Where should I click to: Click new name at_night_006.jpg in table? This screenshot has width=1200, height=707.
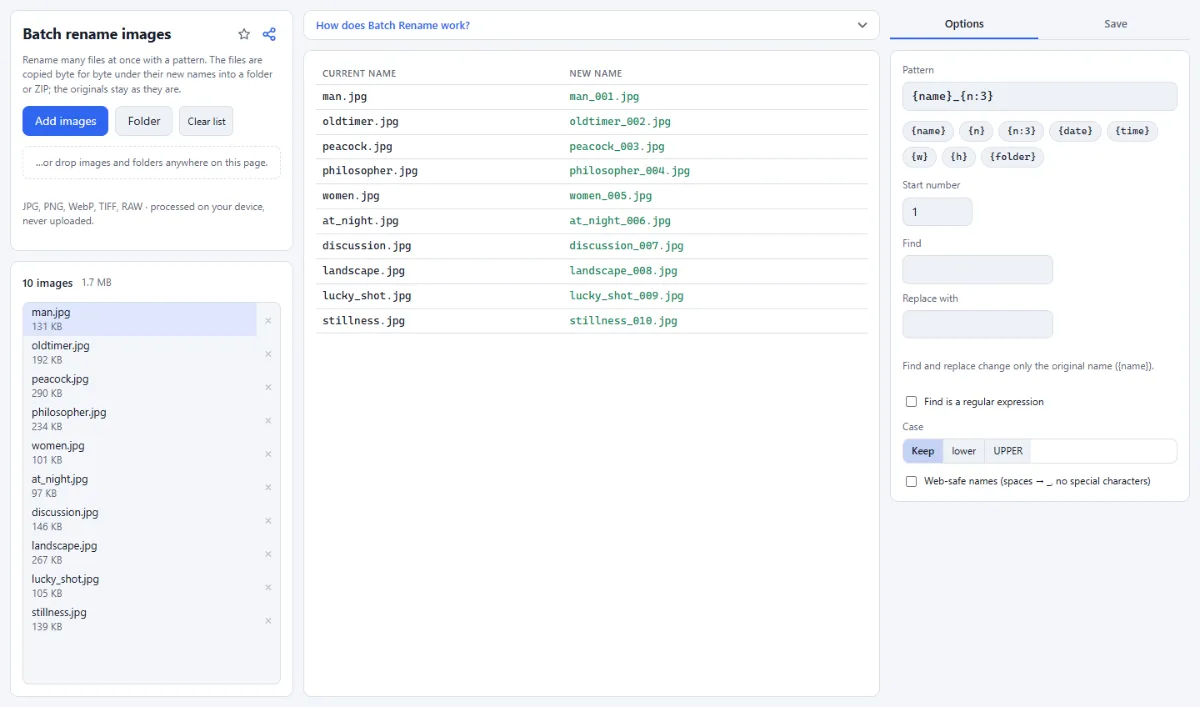click(x=620, y=221)
